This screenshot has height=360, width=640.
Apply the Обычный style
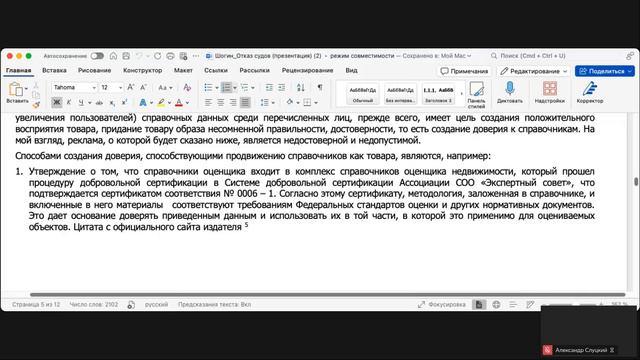pos(362,94)
